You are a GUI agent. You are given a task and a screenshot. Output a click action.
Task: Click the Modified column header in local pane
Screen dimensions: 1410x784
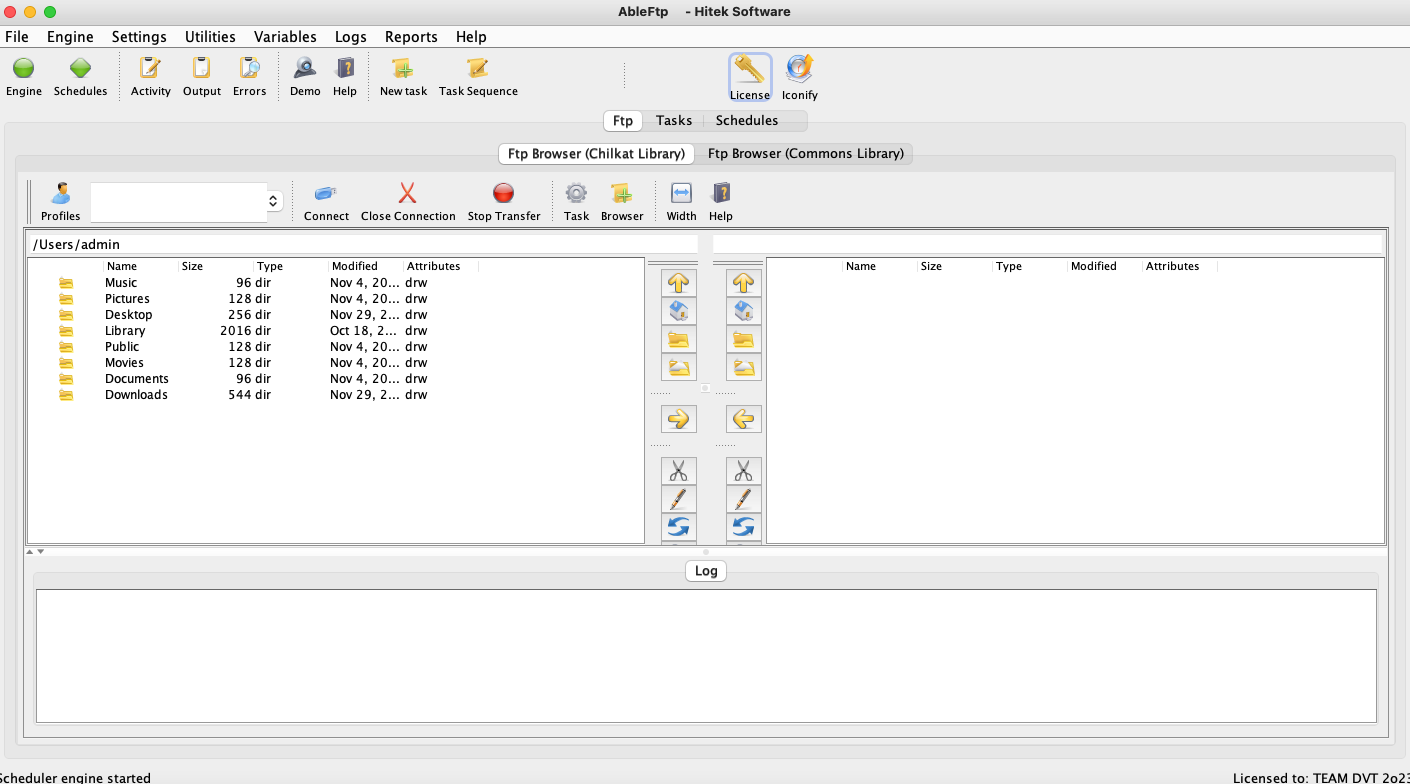[x=355, y=266]
